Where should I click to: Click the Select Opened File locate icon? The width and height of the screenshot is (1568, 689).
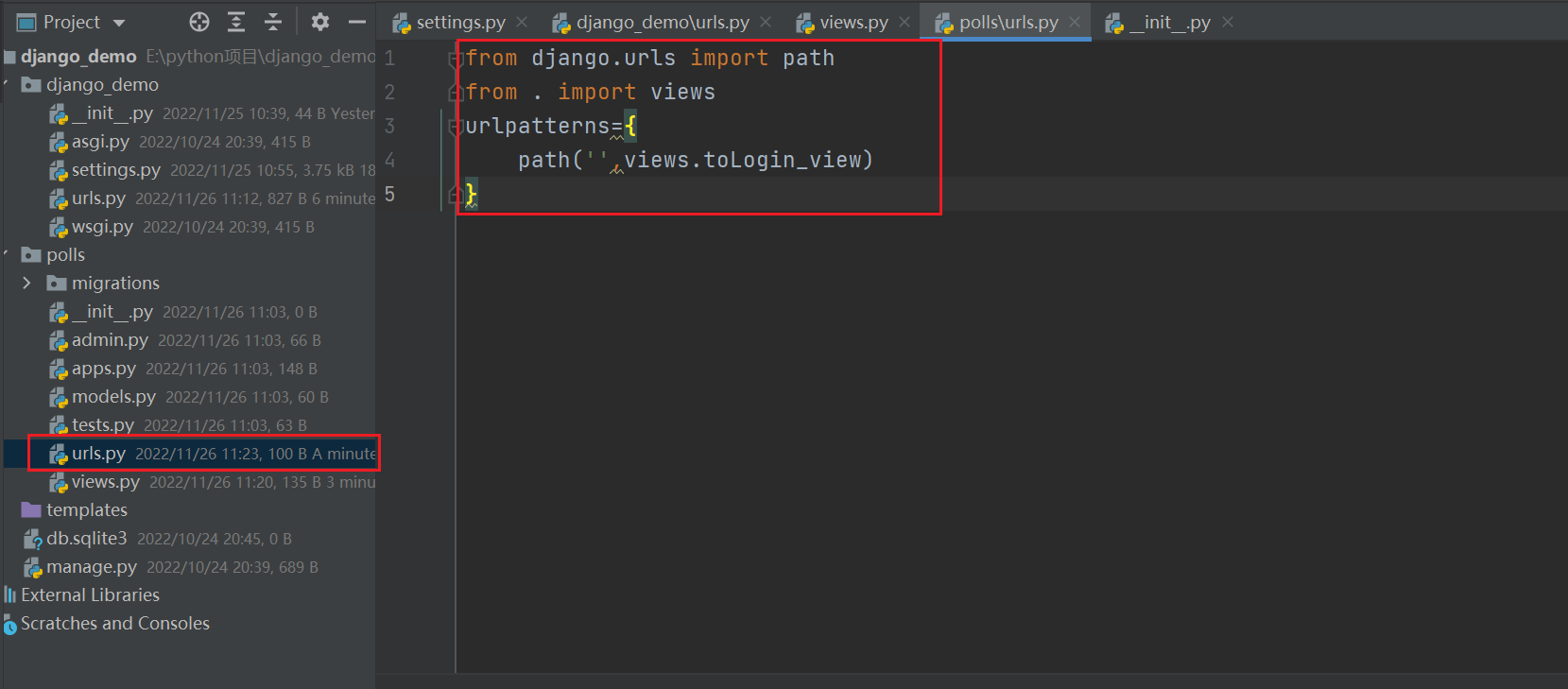198,22
